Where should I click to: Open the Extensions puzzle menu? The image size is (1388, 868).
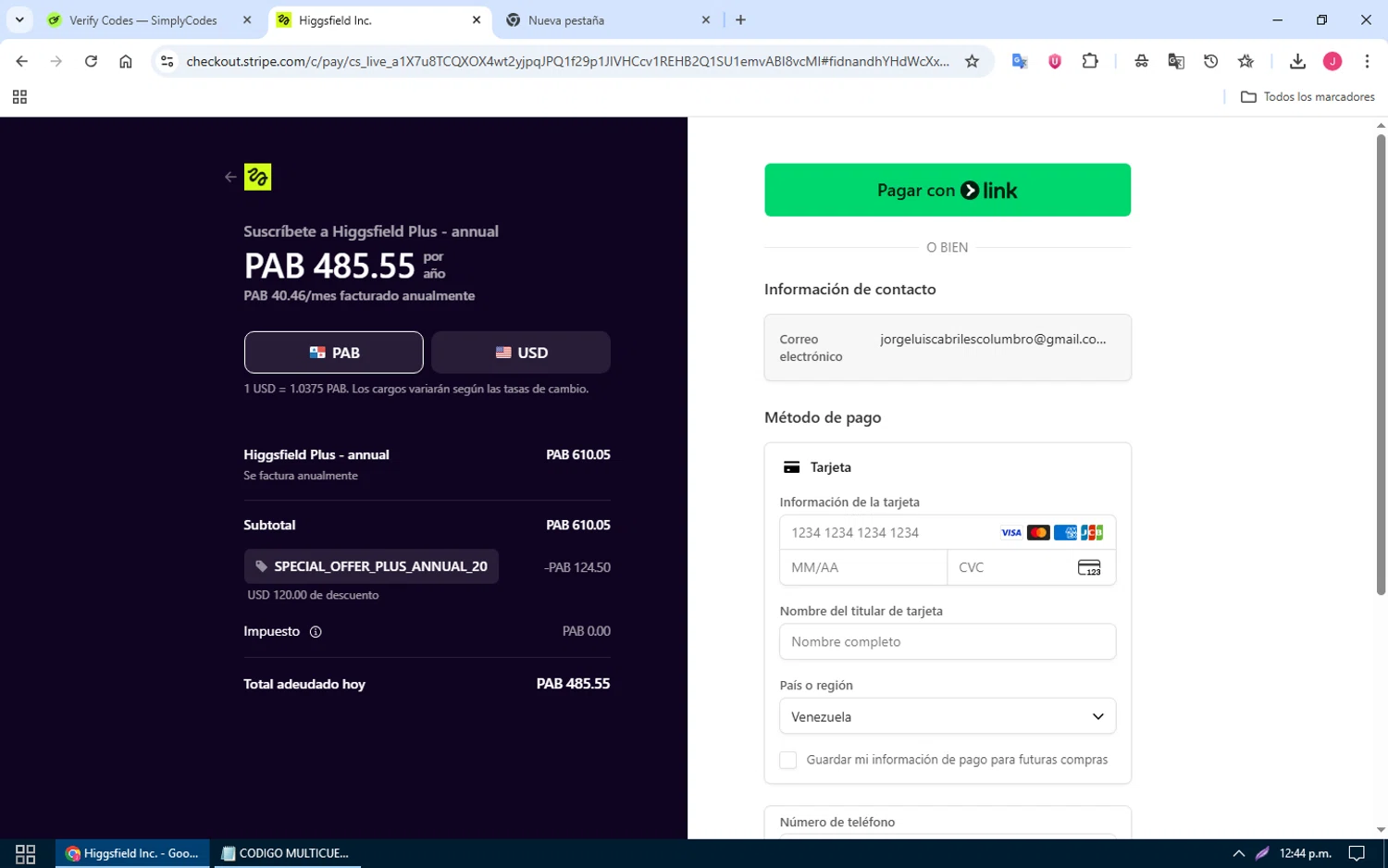coord(1090,61)
